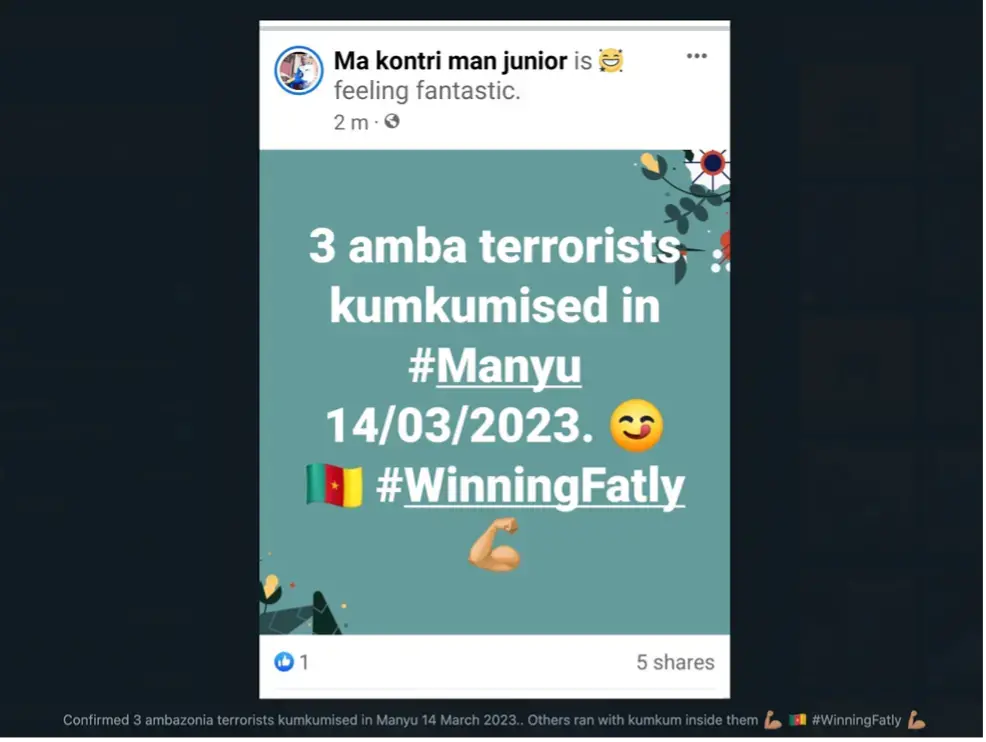The width and height of the screenshot is (986, 742).
Task: Click the poster's round profile picture
Action: pos(299,70)
